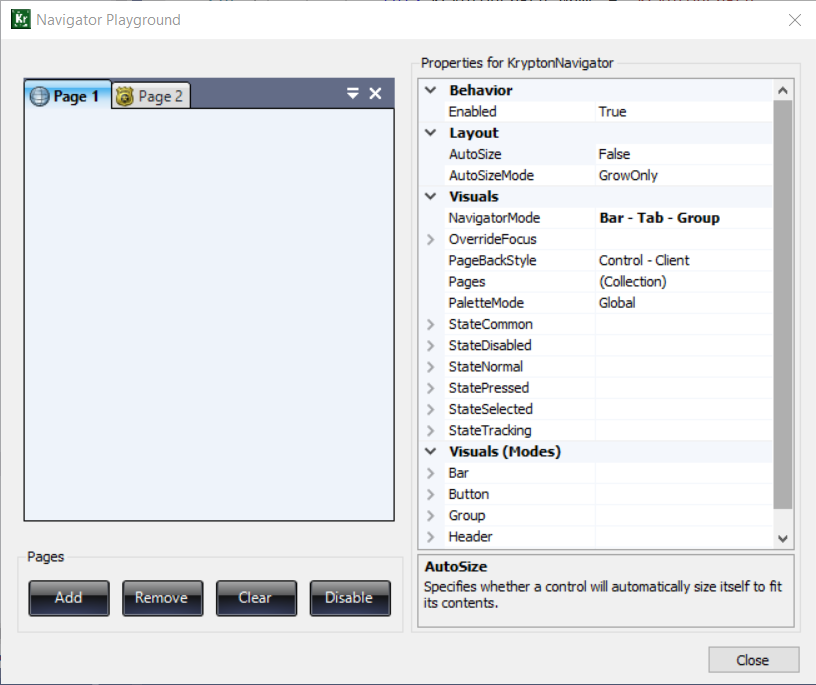The image size is (816, 685).
Task: Select the PaletteMode property name
Action: [x=486, y=303]
